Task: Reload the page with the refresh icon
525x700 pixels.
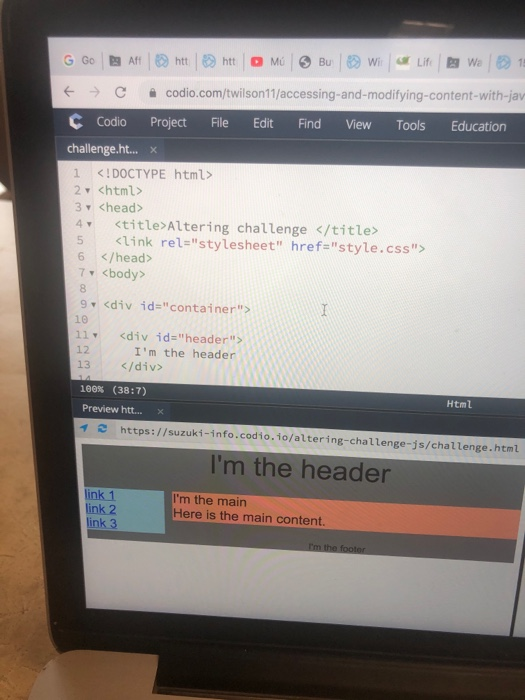Action: [x=120, y=92]
